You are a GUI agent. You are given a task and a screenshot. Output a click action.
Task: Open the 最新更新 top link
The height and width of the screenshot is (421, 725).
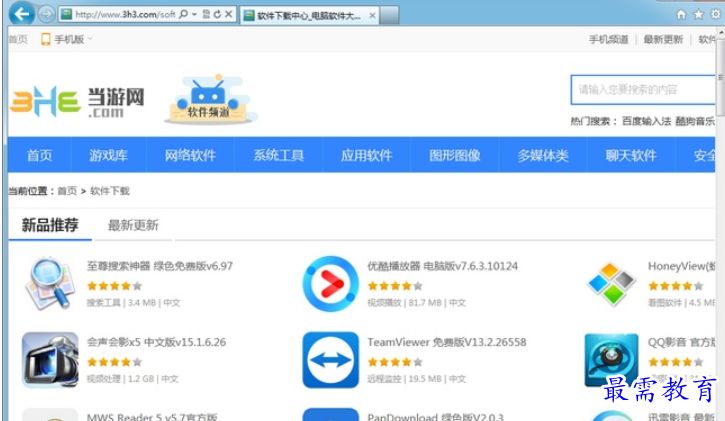(663, 40)
